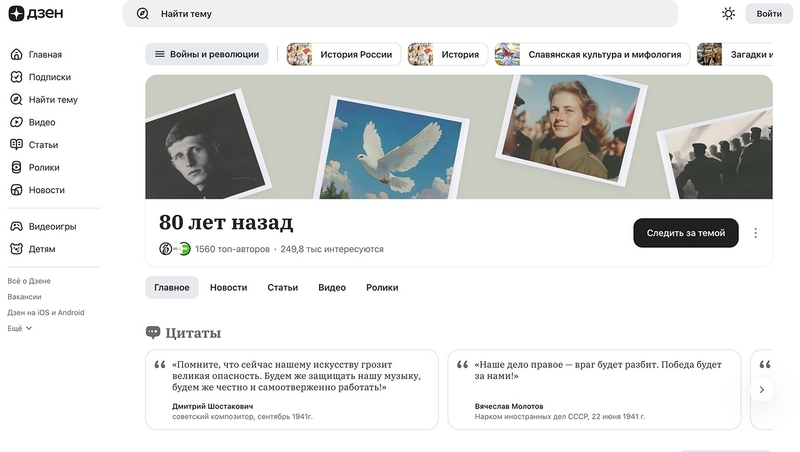Toggle the light/dark theme sun icon

pyautogui.click(x=728, y=14)
